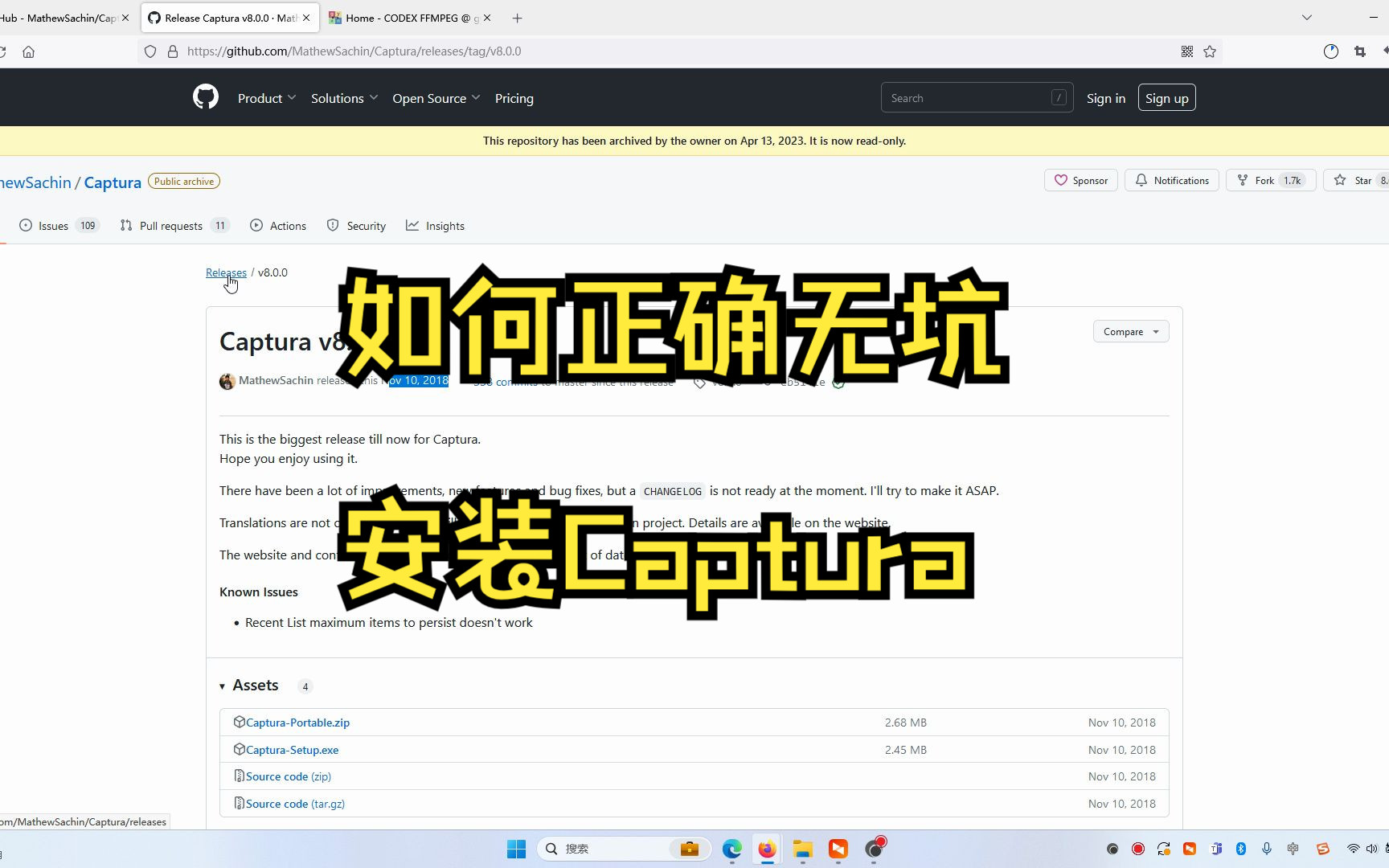Click the Sign up button
This screenshot has height=868, width=1389.
[x=1166, y=97]
